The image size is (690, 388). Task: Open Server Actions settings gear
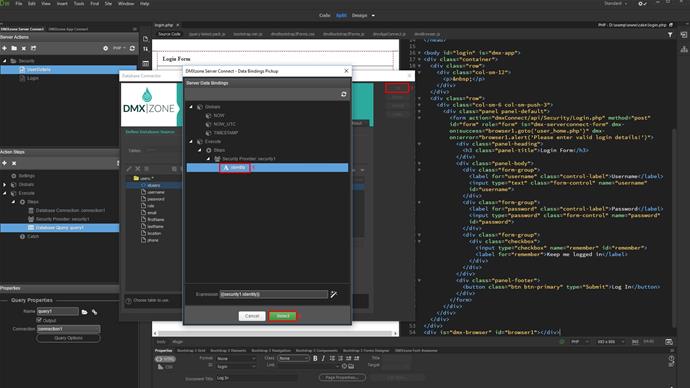pyautogui.click(x=106, y=48)
